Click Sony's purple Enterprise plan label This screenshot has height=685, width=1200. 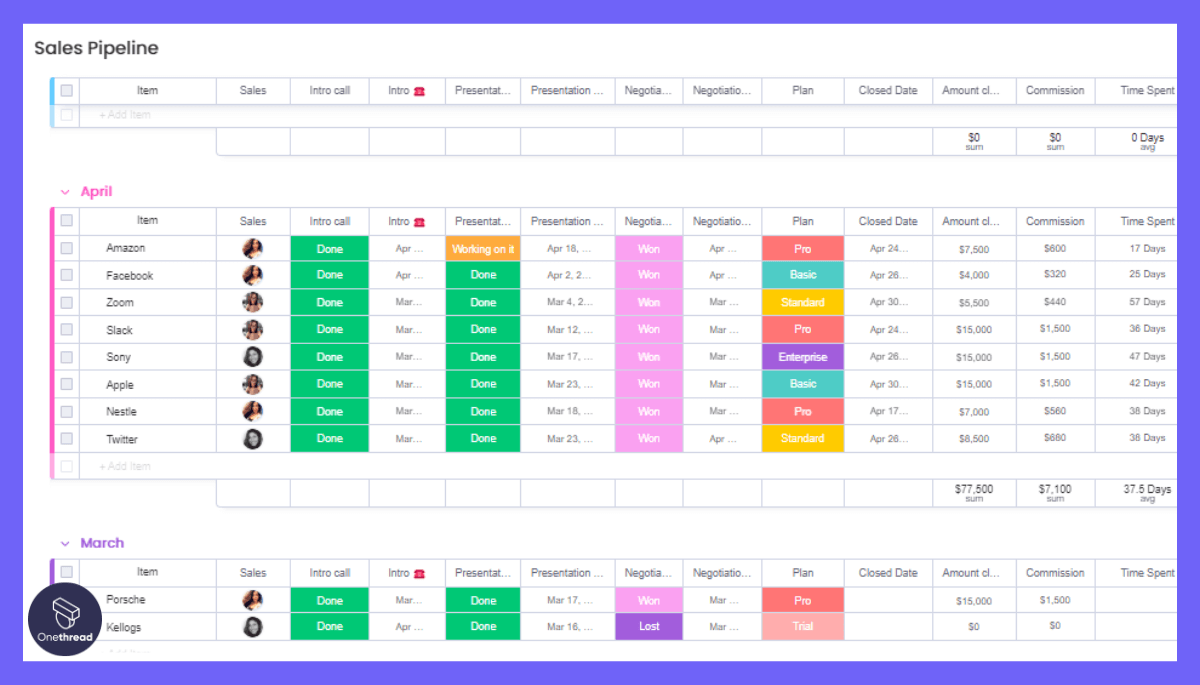(802, 356)
